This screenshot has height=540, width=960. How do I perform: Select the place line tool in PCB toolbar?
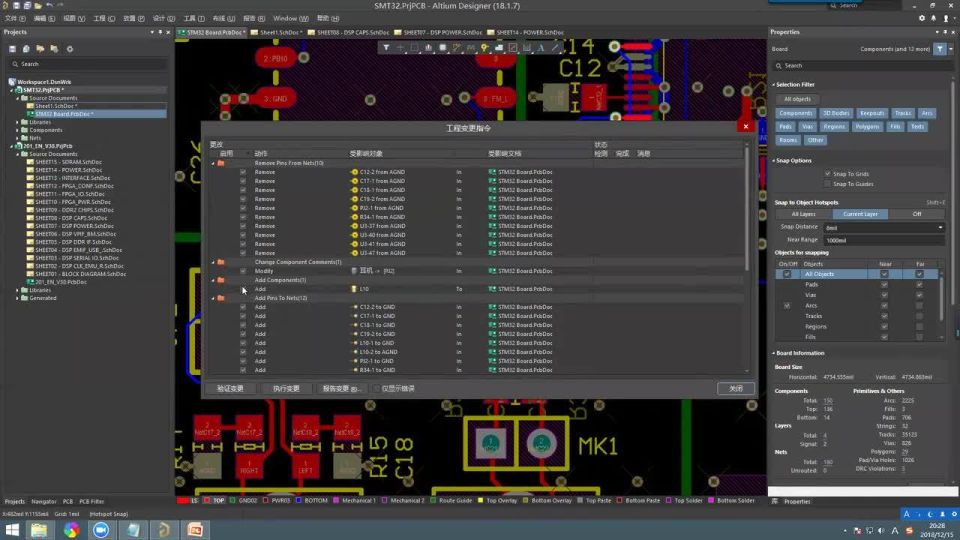point(555,47)
